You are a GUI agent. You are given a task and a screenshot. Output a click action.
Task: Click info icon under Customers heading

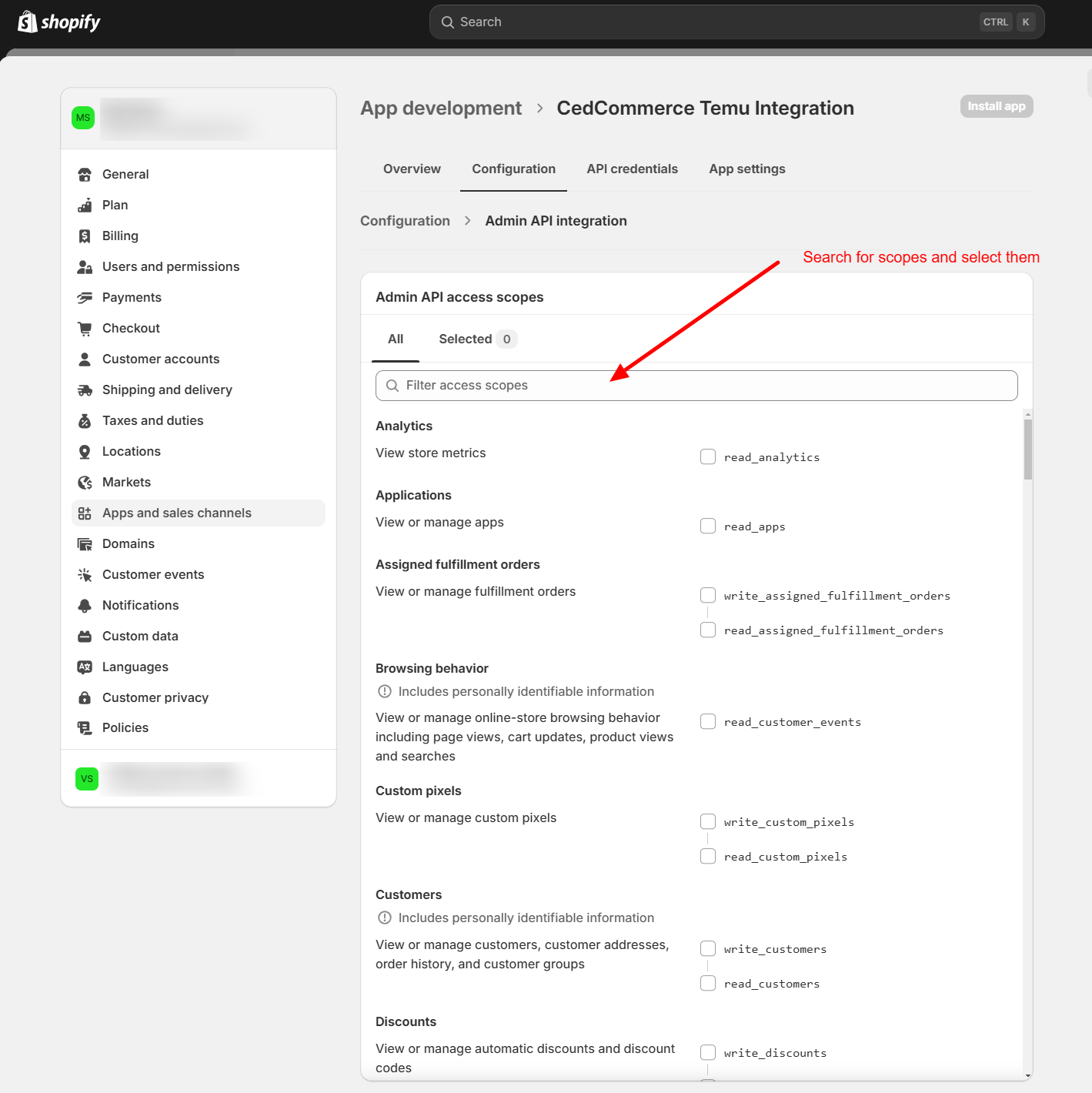[x=385, y=918]
